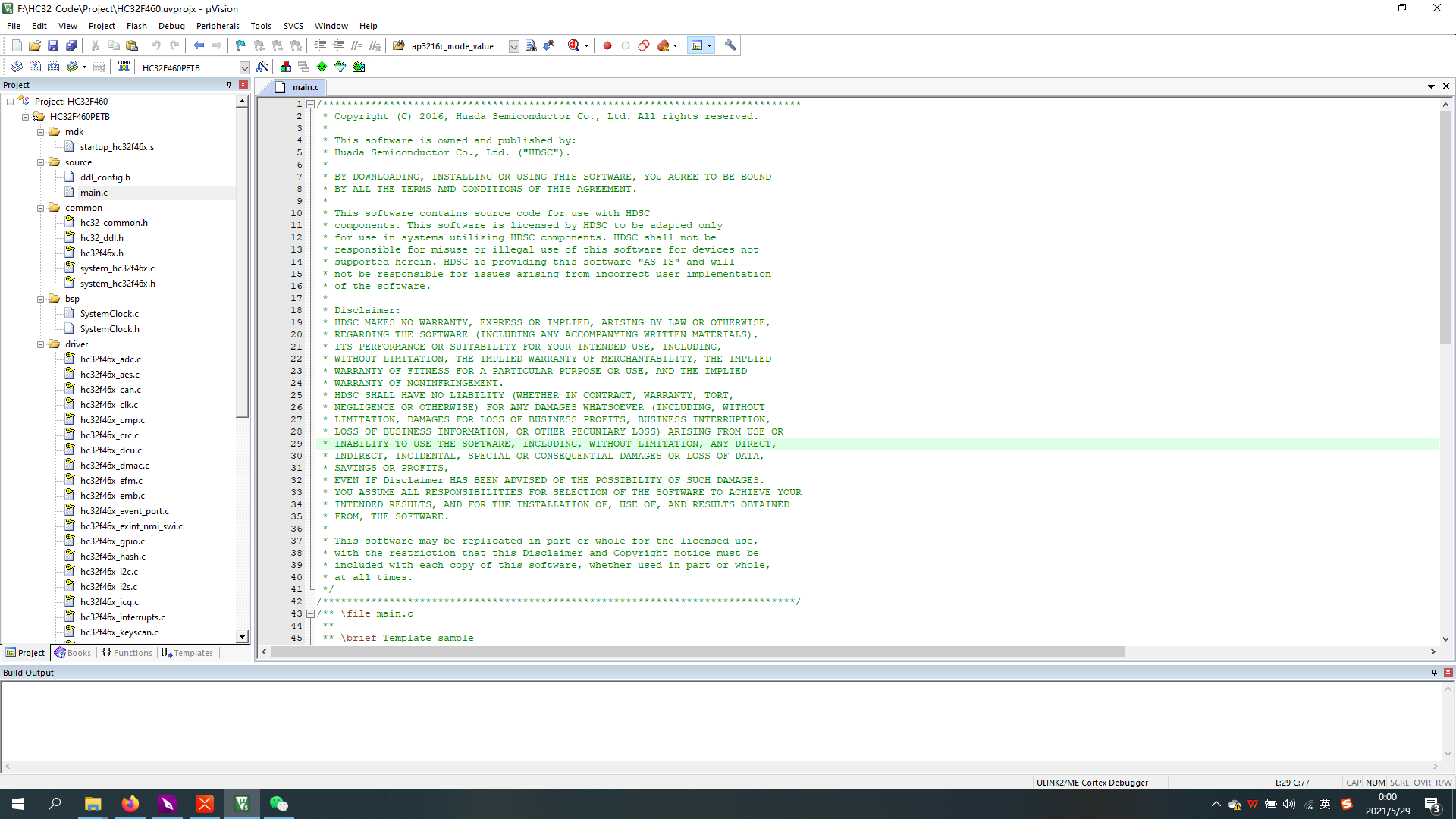The height and width of the screenshot is (819, 1456).
Task: Expand the ap3216c_mode_value find dropdown
Action: (513, 46)
